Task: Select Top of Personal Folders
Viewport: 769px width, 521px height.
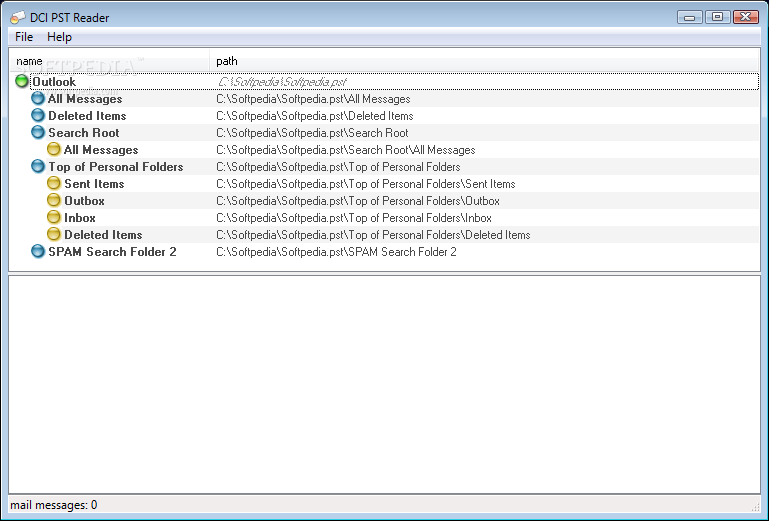Action: (115, 167)
